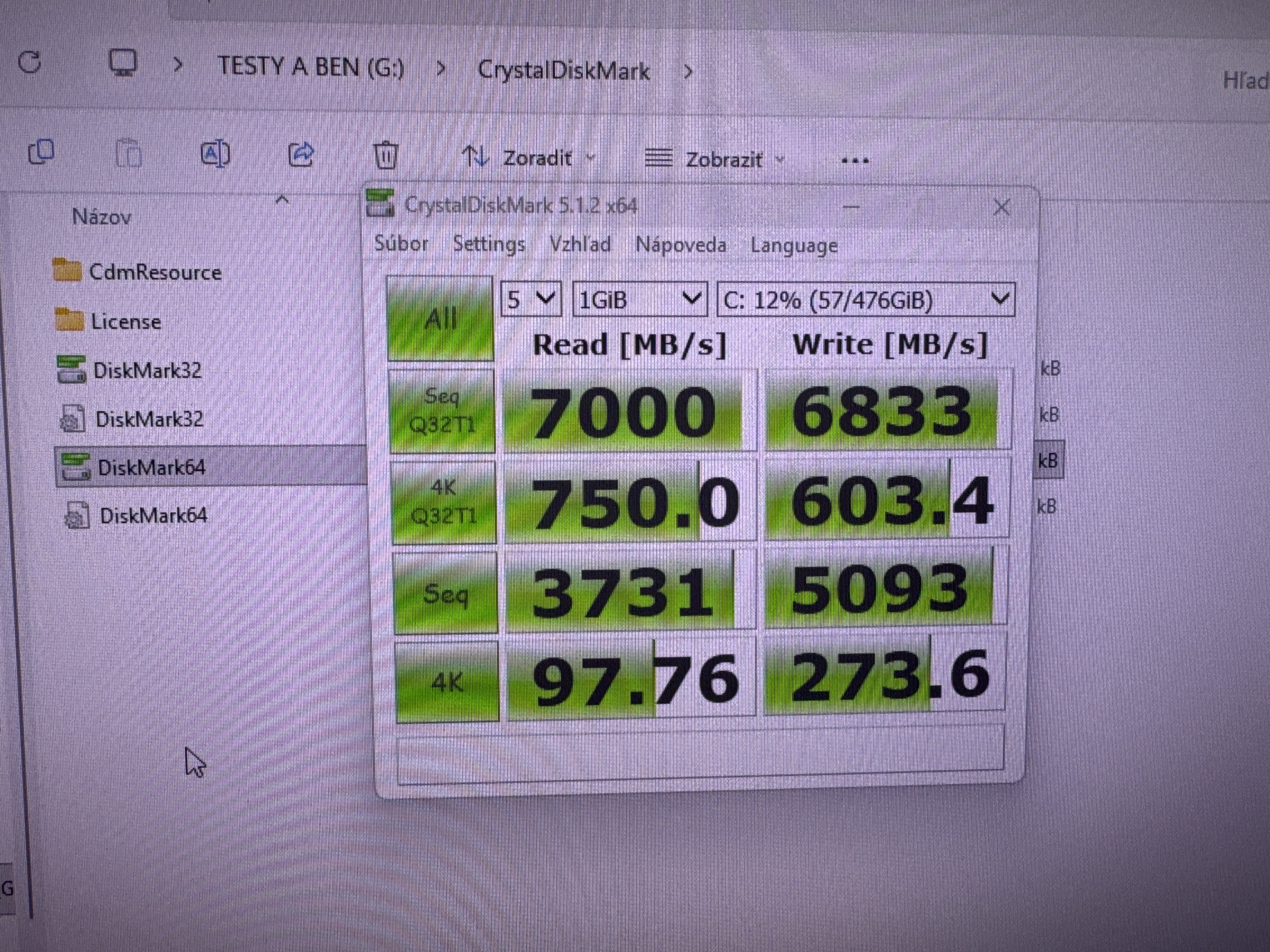
Task: Click CrystalDiskMark in the address bar path
Action: coord(564,71)
